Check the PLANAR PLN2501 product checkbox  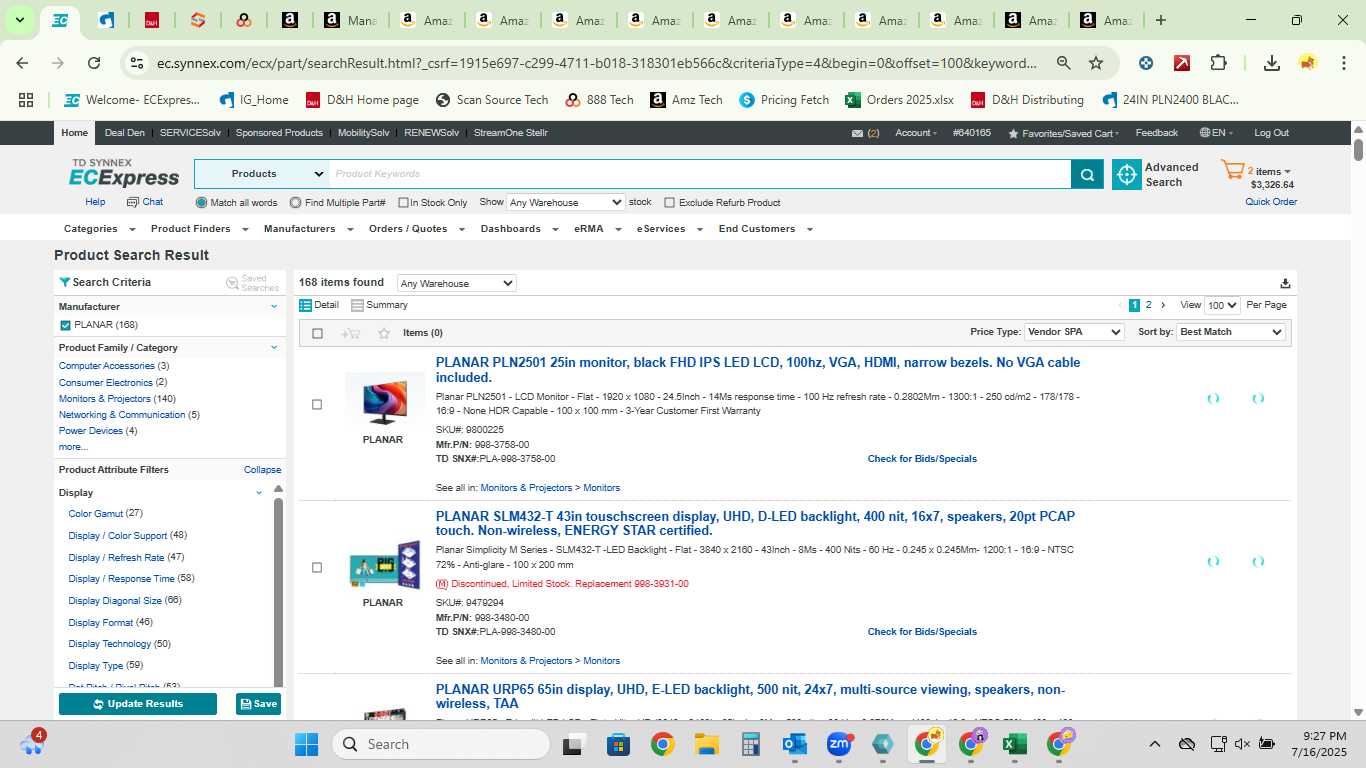coord(317,405)
